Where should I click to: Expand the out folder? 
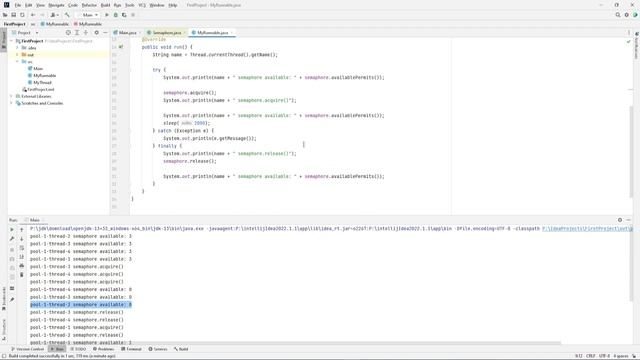pos(18,55)
